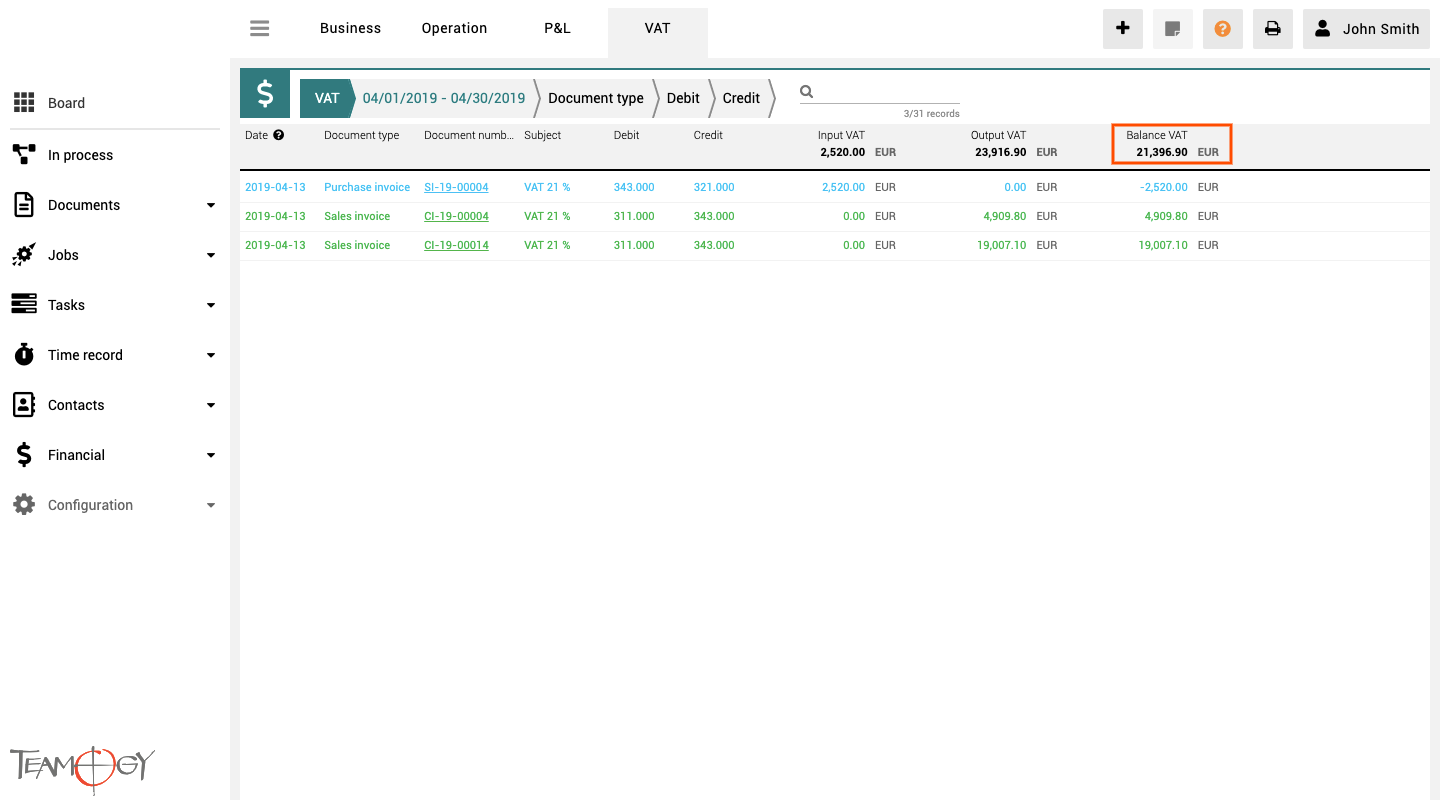Expand the Financial menu arrow
This screenshot has width=1440, height=800.
(211, 455)
